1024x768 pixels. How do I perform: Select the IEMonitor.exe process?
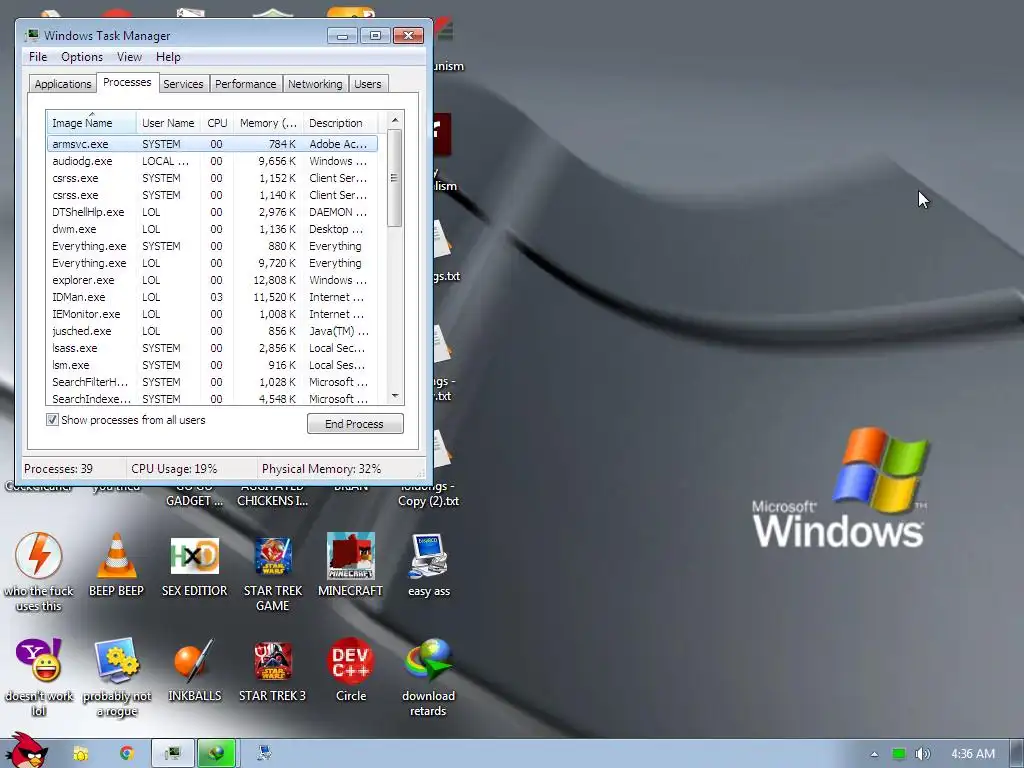click(212, 313)
